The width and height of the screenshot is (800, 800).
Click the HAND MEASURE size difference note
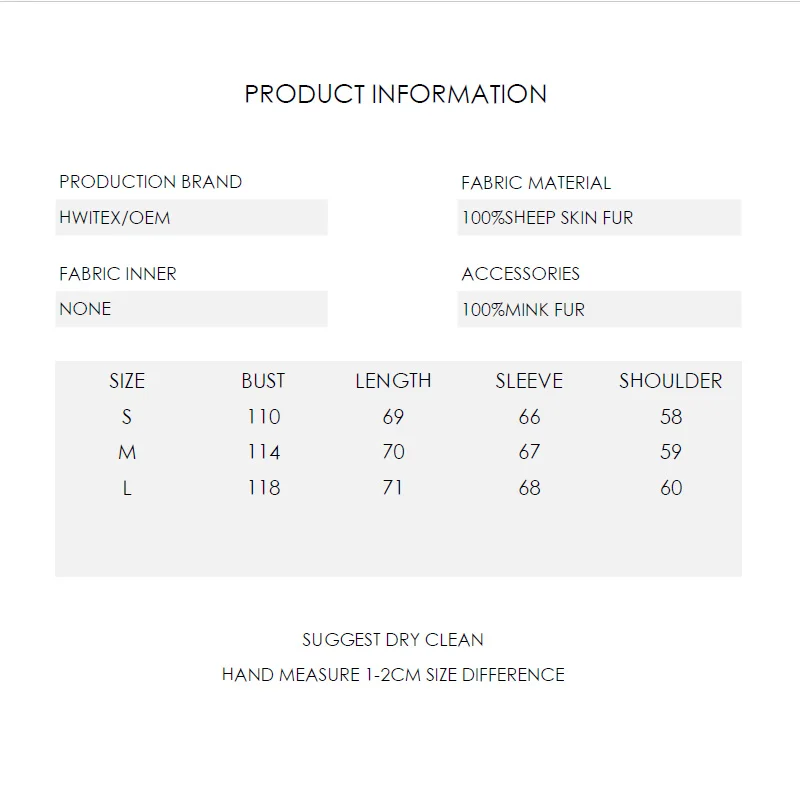pyautogui.click(x=393, y=675)
